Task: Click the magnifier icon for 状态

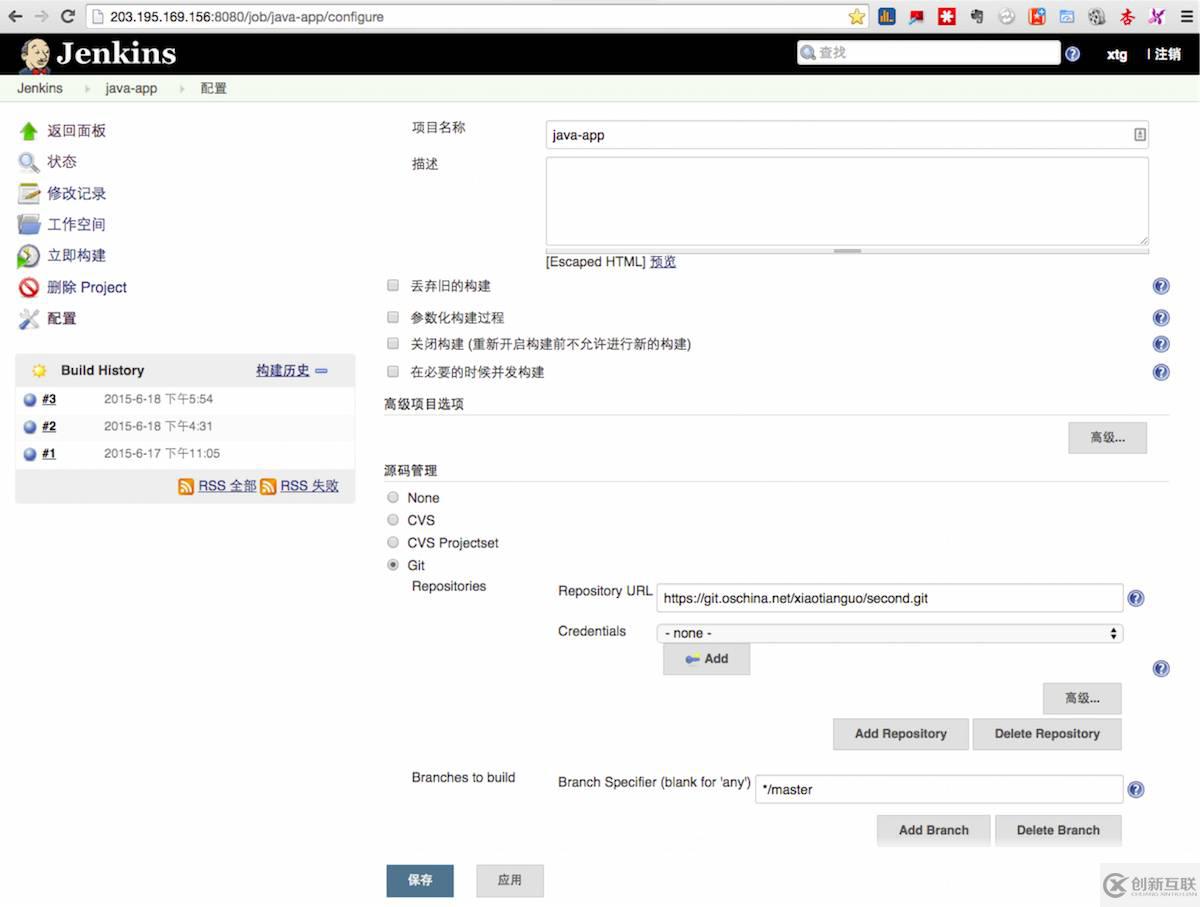Action: tap(29, 162)
